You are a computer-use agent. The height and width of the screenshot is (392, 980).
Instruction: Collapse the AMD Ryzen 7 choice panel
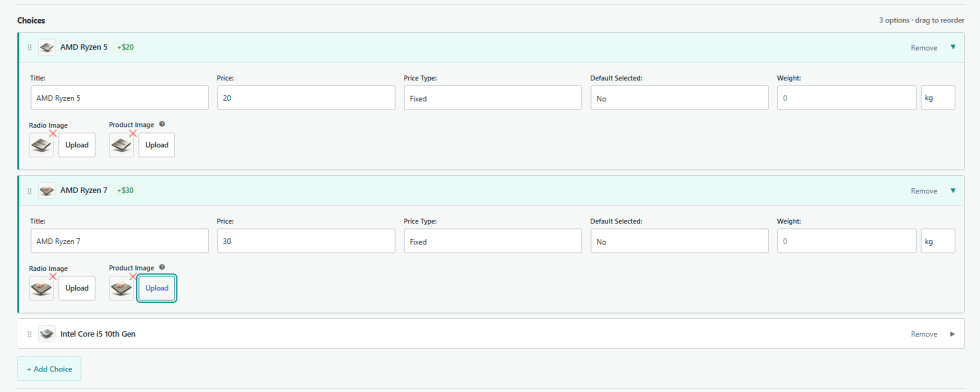point(952,191)
